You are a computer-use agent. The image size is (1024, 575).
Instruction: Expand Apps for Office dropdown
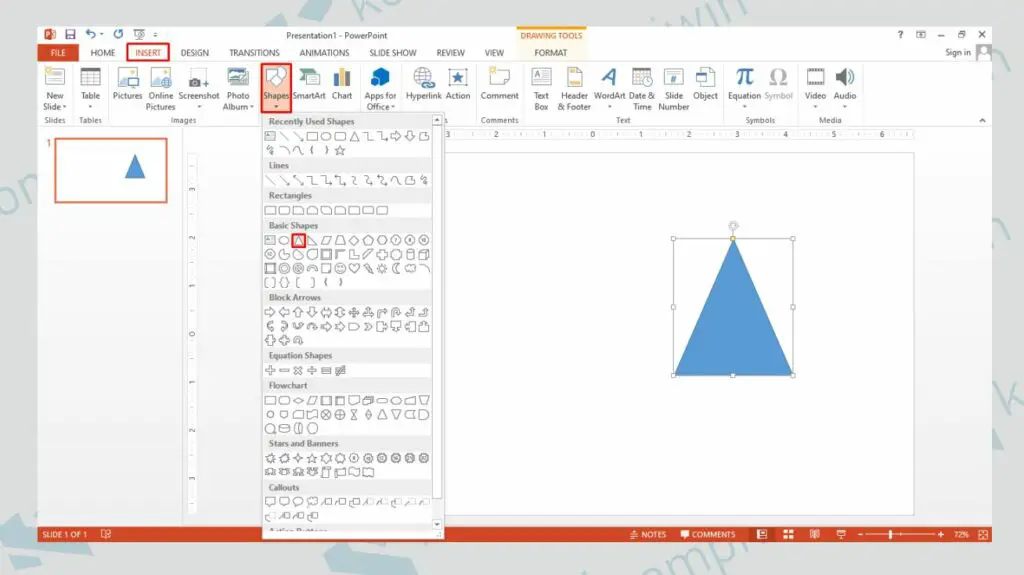[393, 107]
